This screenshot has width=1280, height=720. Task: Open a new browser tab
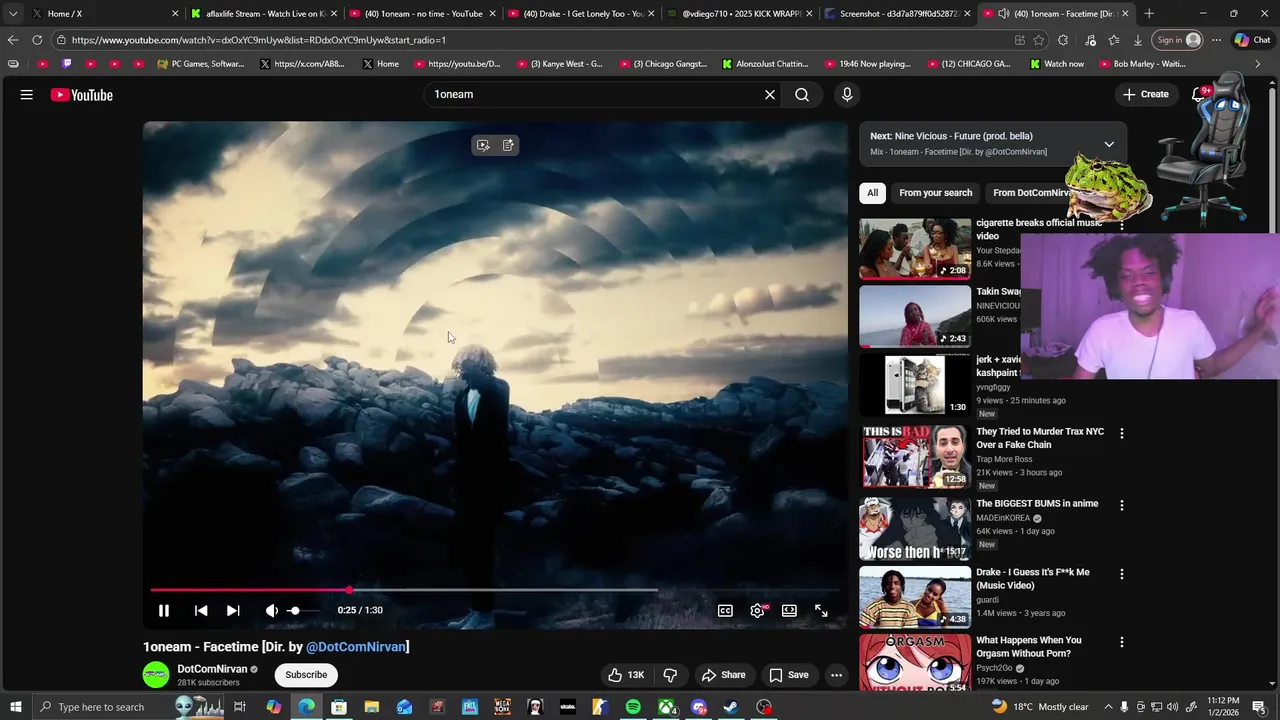click(1149, 14)
